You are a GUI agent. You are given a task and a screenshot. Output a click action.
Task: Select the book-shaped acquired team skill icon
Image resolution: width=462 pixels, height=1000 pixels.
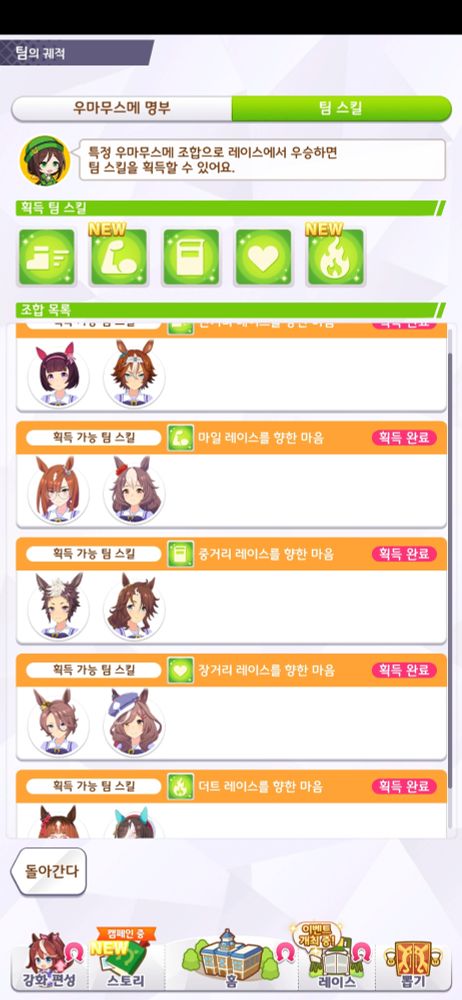click(x=191, y=257)
